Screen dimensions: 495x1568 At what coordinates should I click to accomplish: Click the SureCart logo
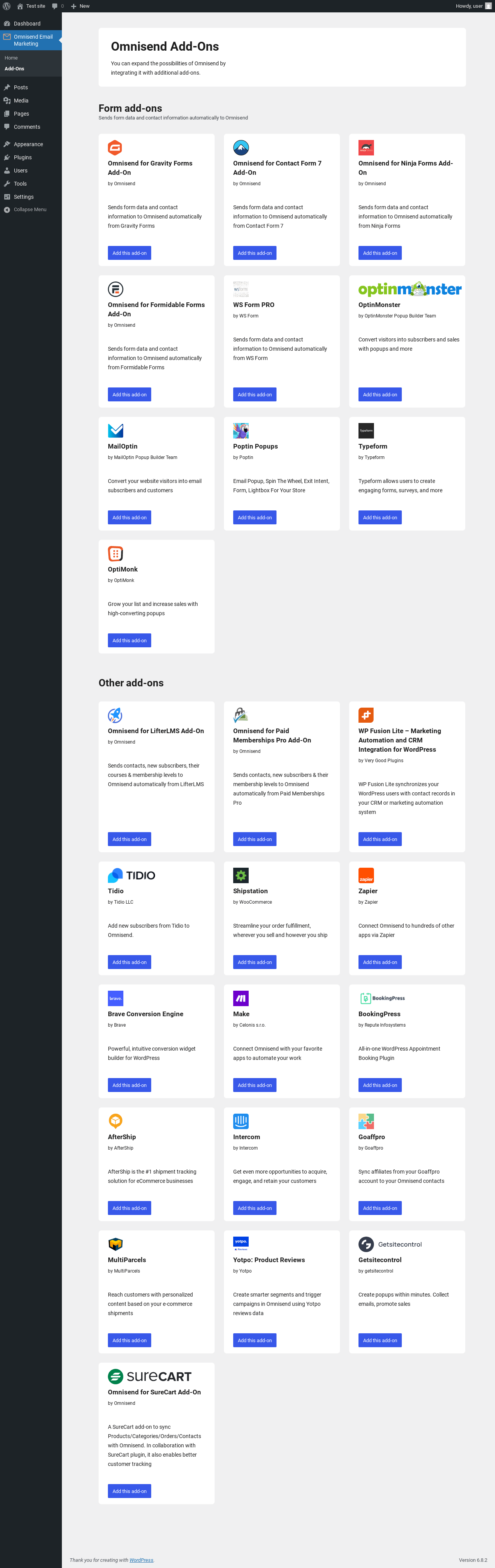pos(150,1376)
